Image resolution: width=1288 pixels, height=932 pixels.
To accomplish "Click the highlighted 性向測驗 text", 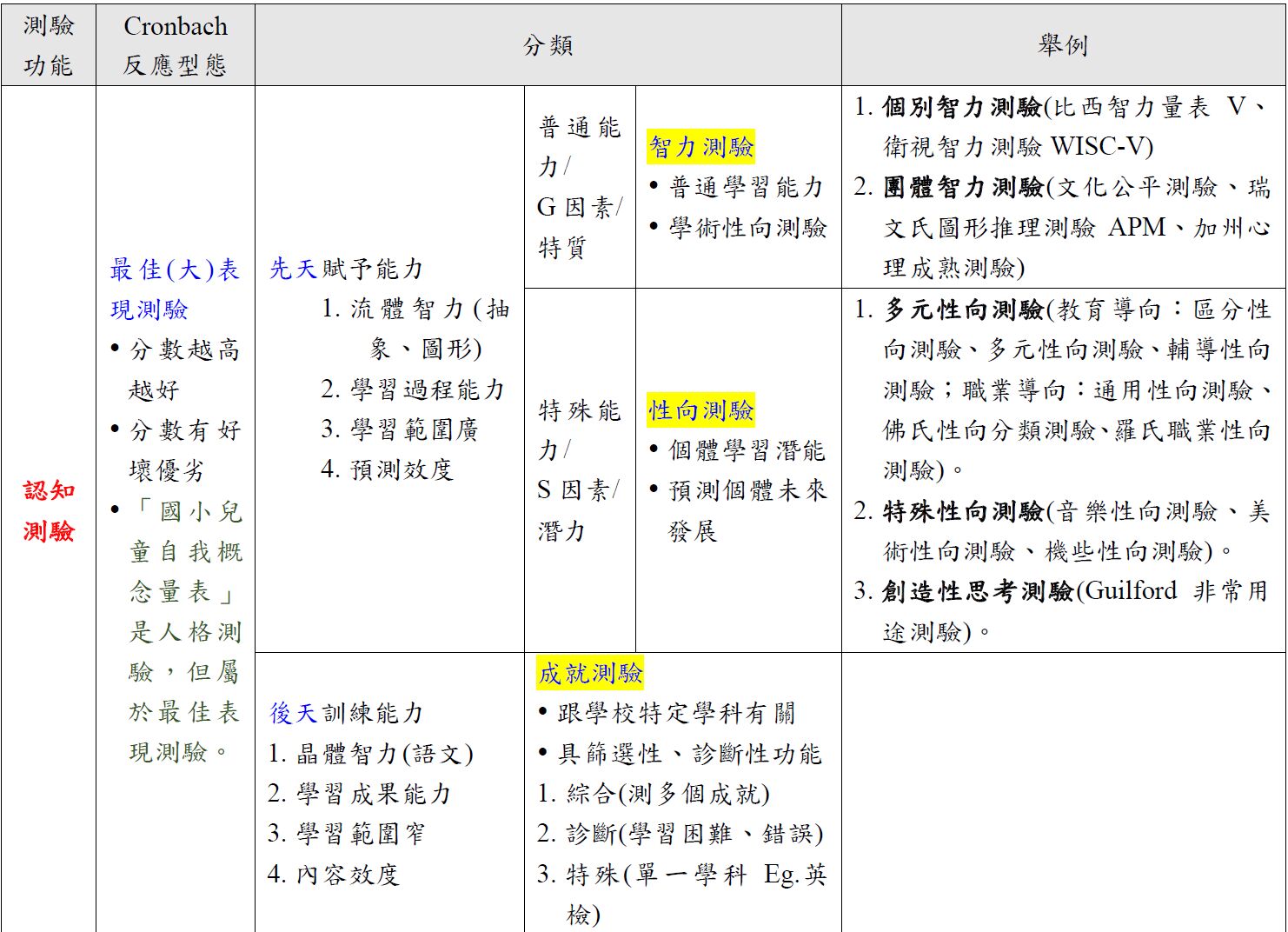I will 700,409.
